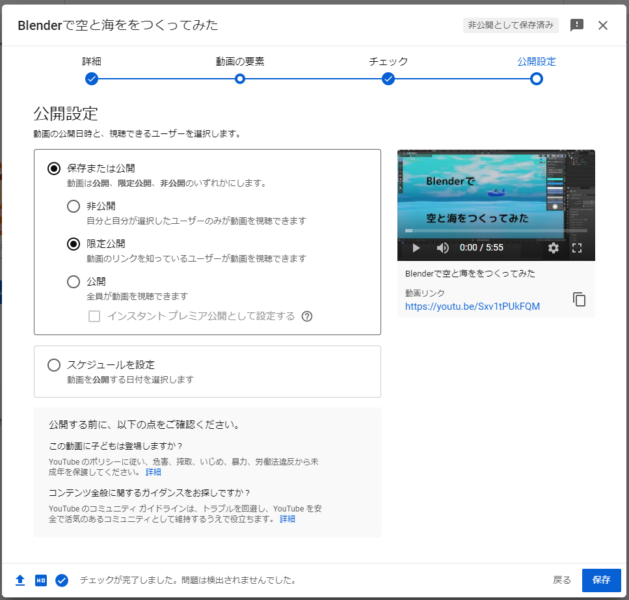This screenshot has width=629, height=600.
Task: Click the dialog title Blenderで空と海ををつくってみた
Action: tap(118, 25)
